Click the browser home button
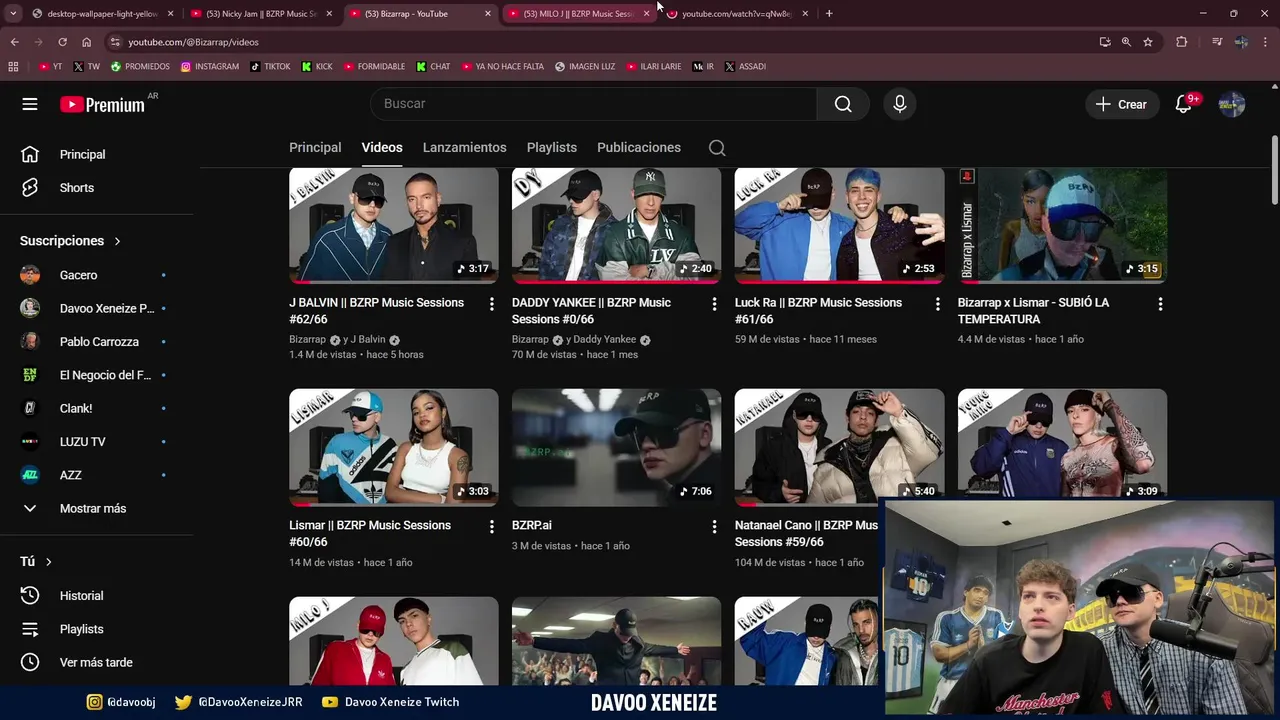The image size is (1280, 720). [x=86, y=42]
